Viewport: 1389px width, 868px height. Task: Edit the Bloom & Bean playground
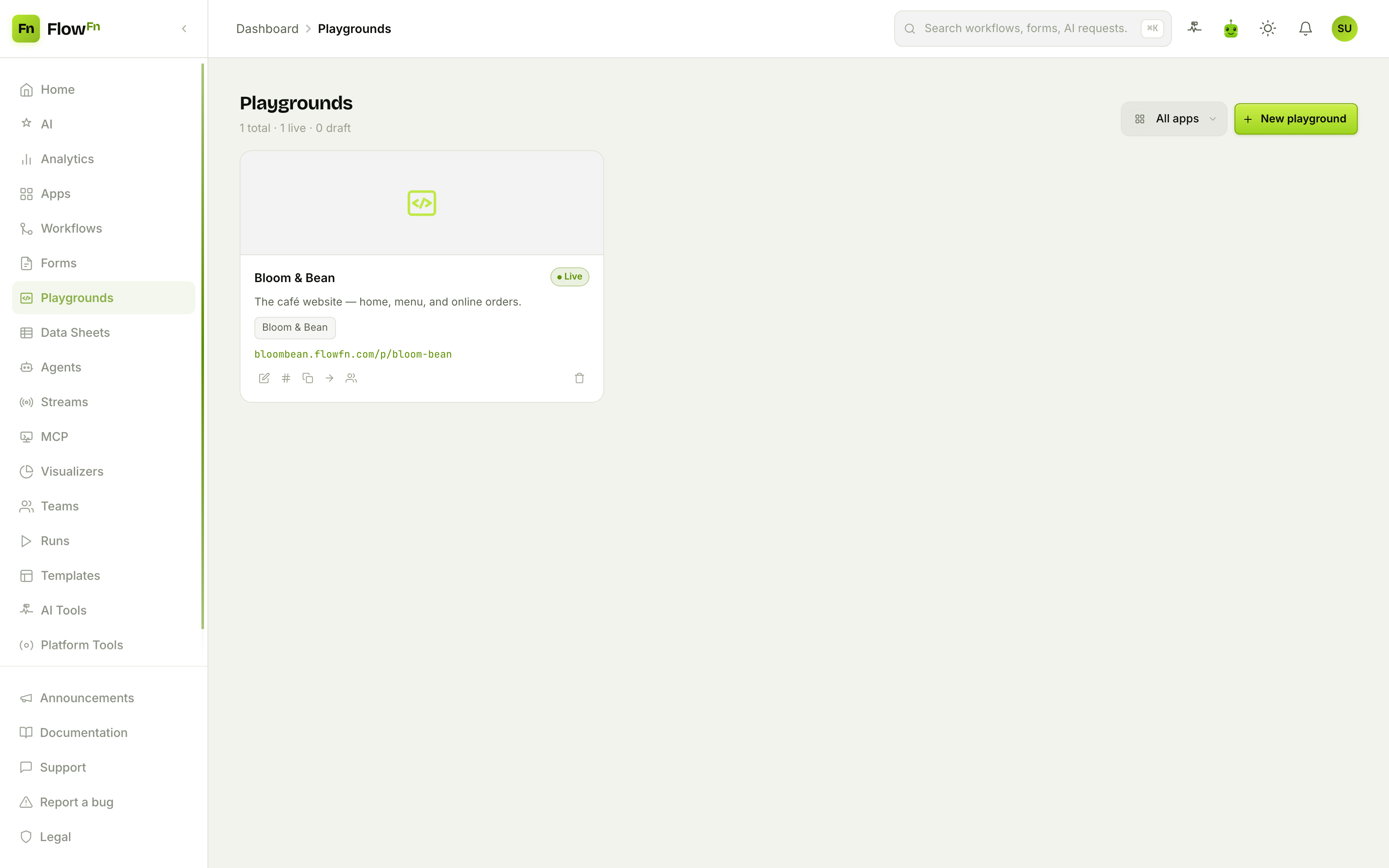pos(264,378)
